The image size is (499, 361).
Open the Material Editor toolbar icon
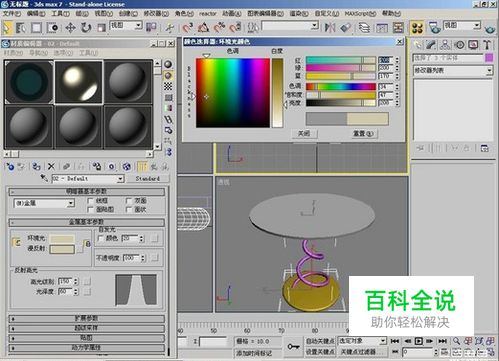(x=416, y=28)
